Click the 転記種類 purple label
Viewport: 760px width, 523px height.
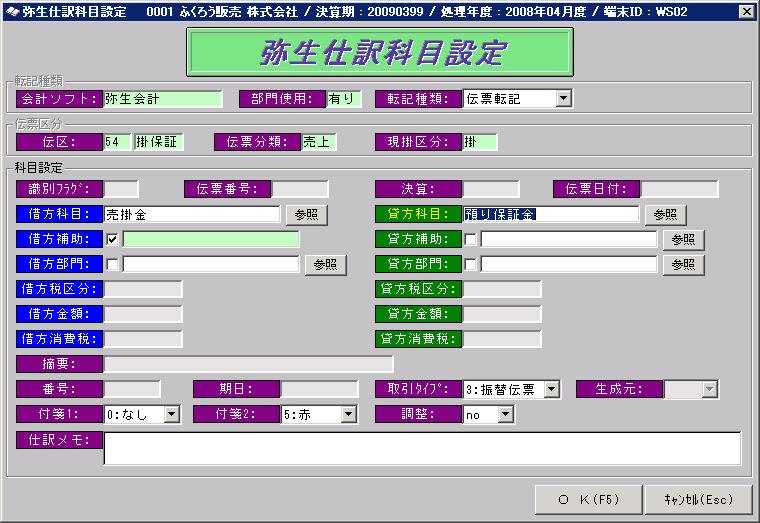coord(418,99)
